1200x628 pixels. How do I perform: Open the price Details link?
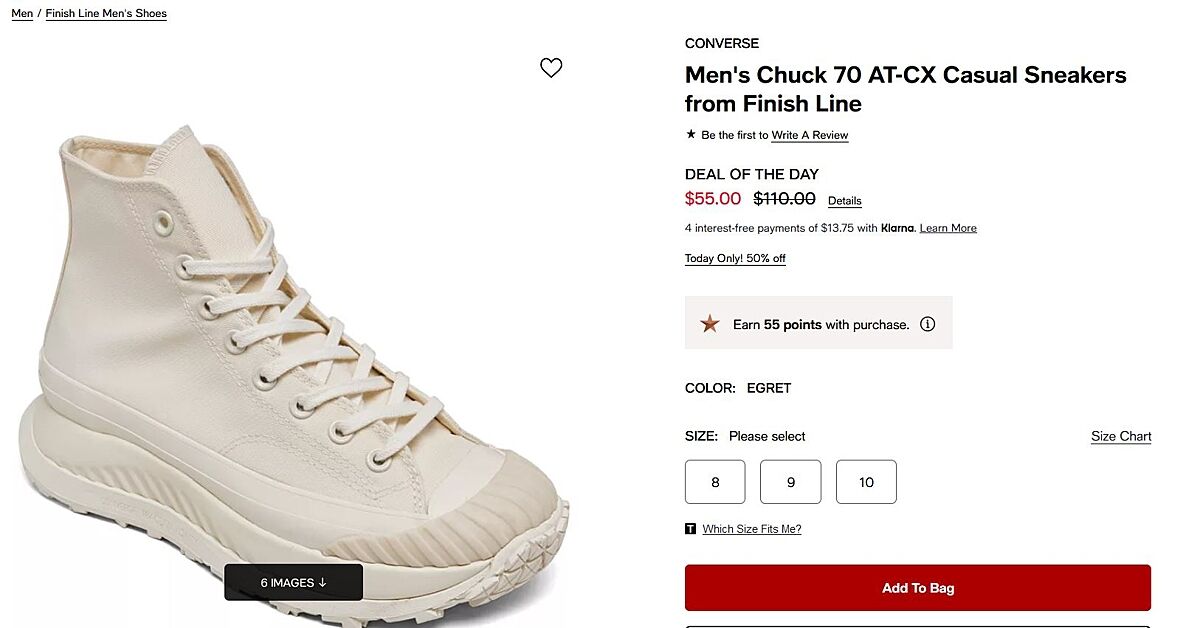coord(845,201)
